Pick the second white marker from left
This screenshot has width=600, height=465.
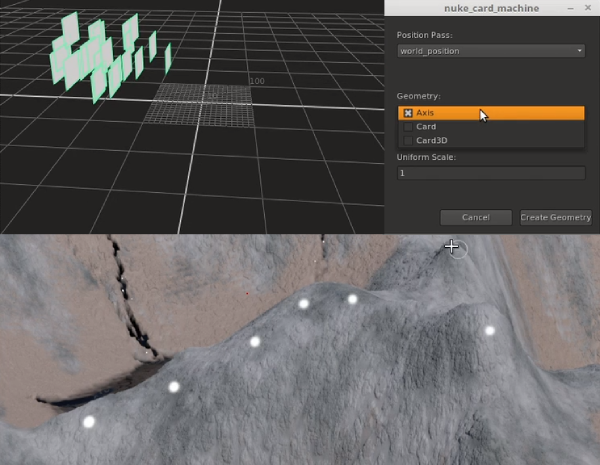click(x=174, y=387)
